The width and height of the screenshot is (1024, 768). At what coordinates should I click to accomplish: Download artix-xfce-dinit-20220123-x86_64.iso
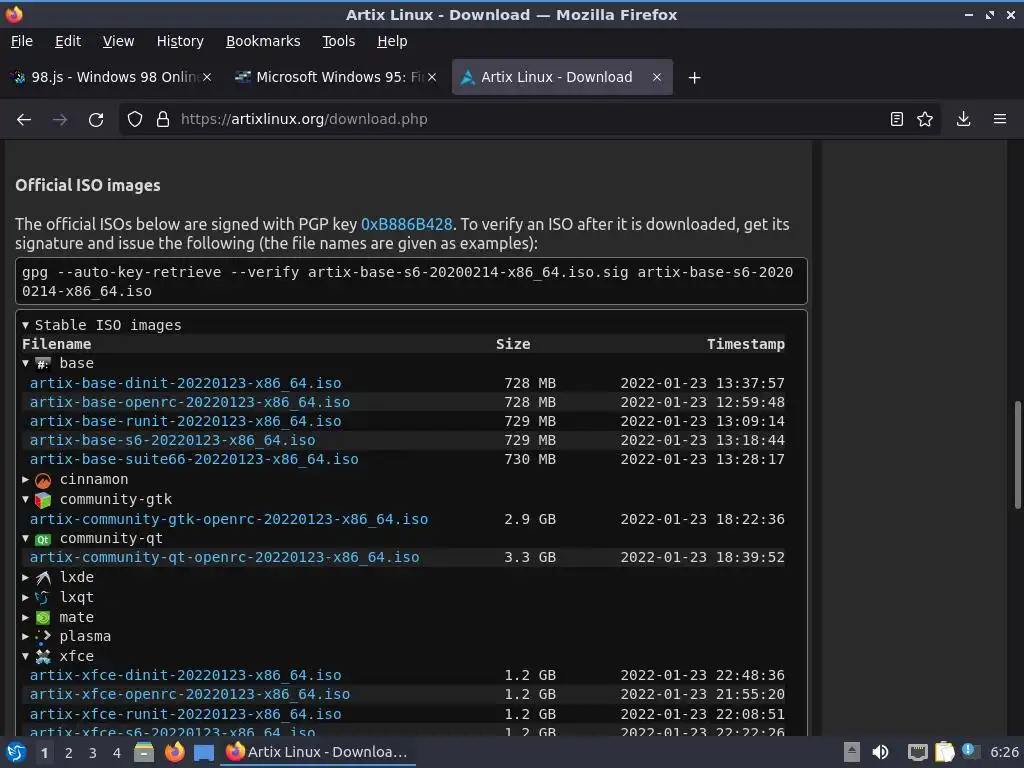point(185,675)
